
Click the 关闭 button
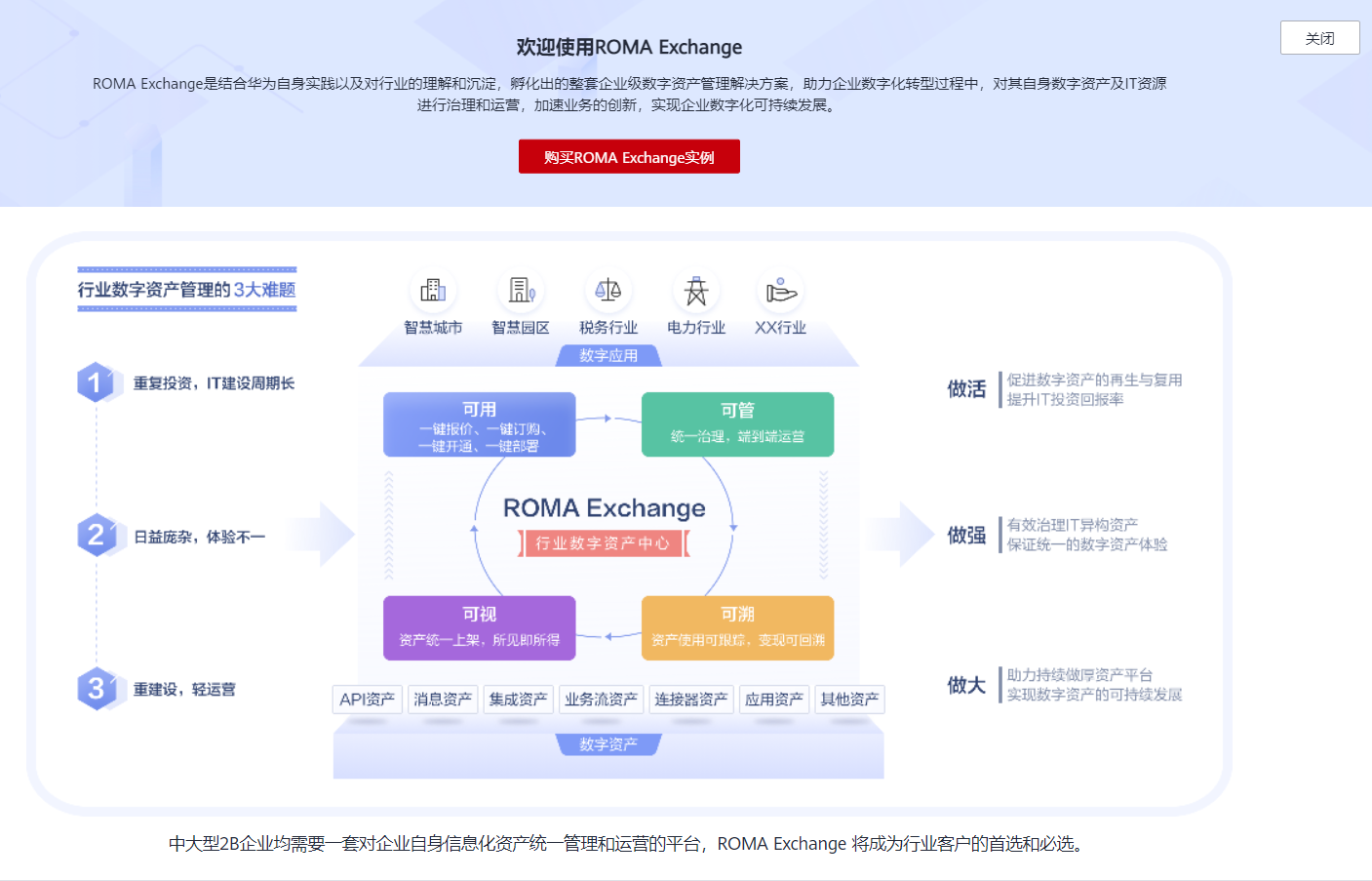(x=1319, y=38)
